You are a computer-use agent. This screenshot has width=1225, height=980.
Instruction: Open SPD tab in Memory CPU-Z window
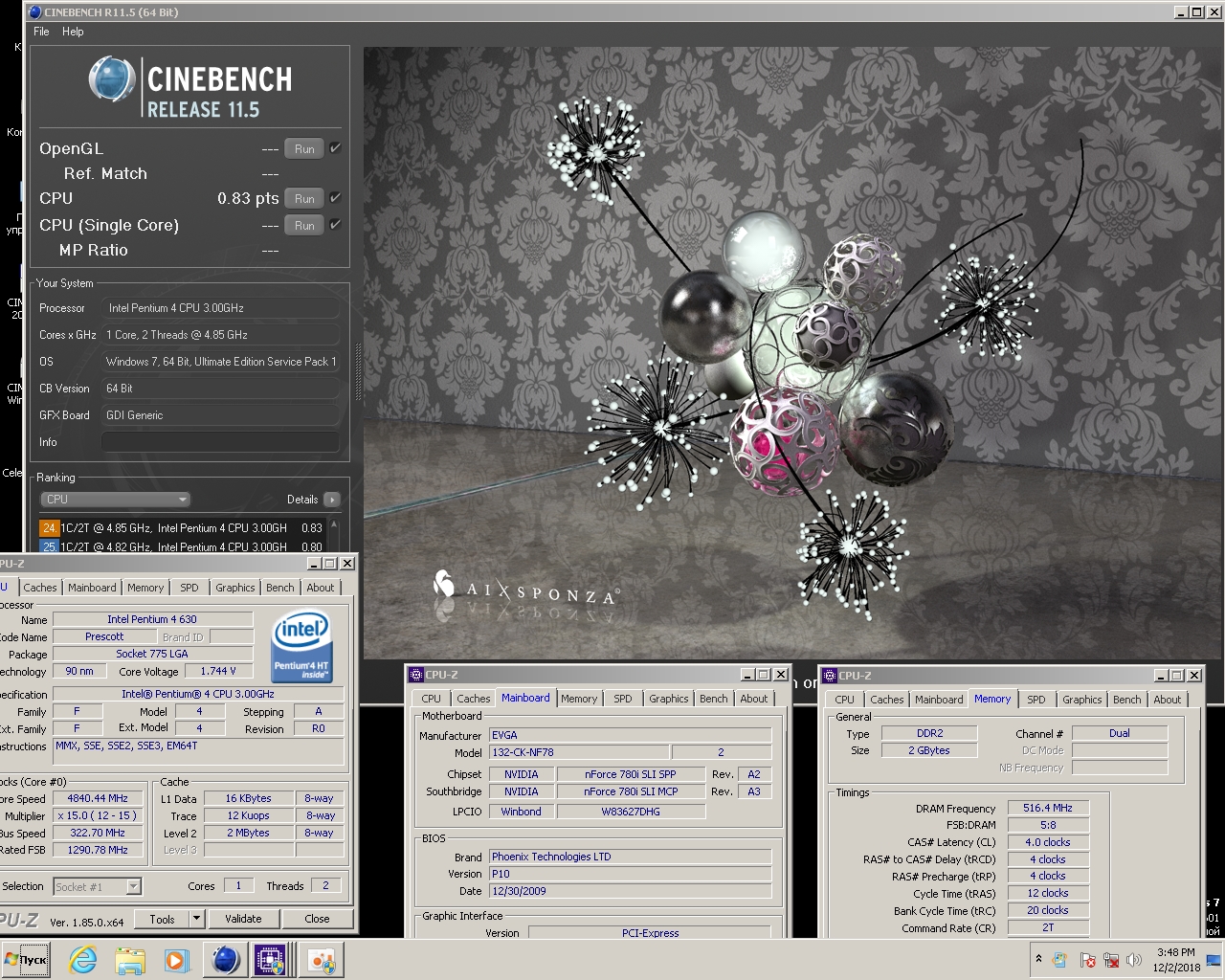click(x=1036, y=700)
